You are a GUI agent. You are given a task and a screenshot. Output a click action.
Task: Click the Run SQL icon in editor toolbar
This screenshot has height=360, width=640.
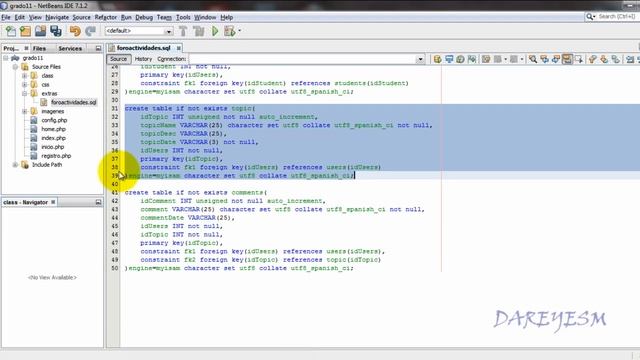(x=438, y=59)
